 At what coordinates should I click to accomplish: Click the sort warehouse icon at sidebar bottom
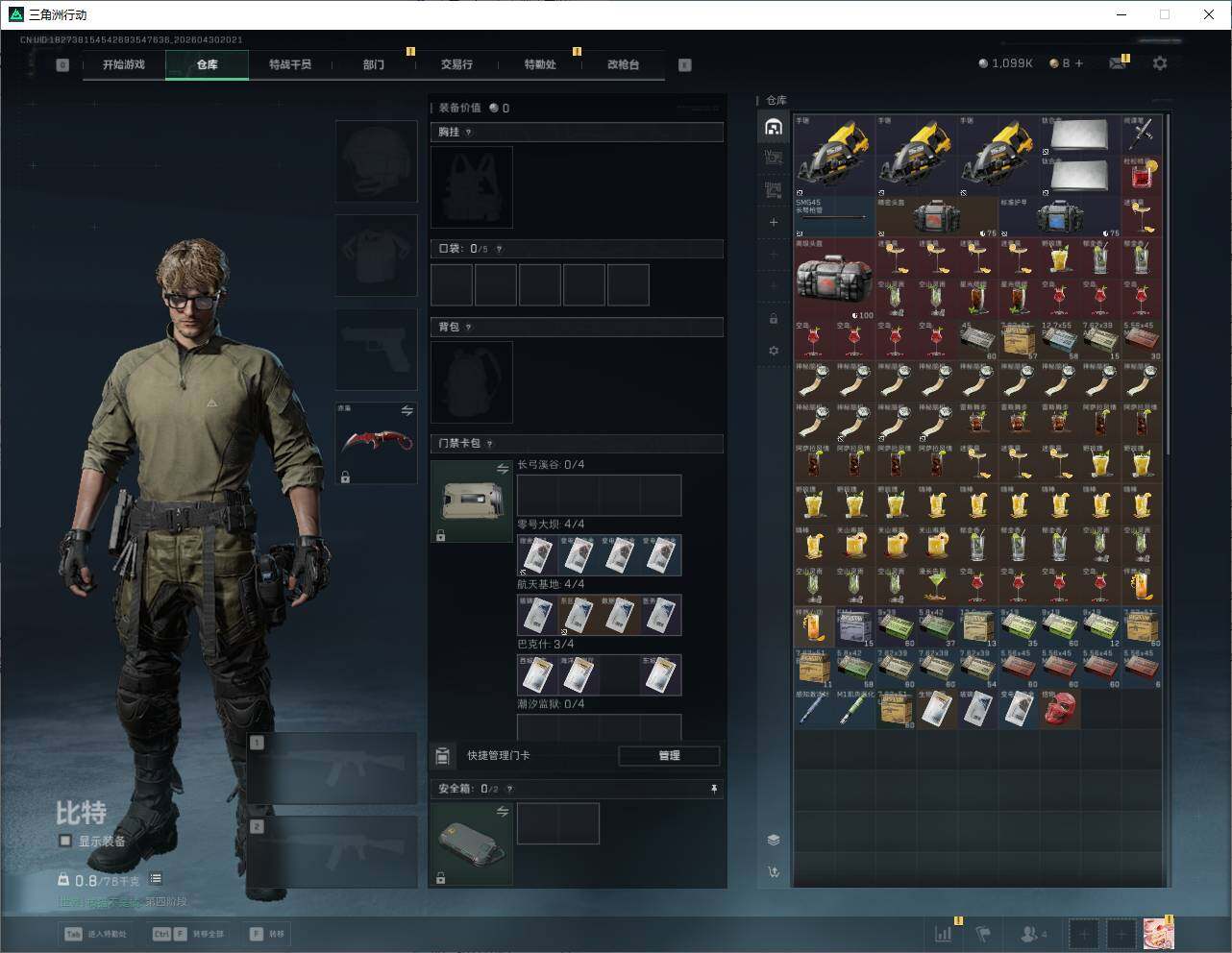click(x=774, y=872)
